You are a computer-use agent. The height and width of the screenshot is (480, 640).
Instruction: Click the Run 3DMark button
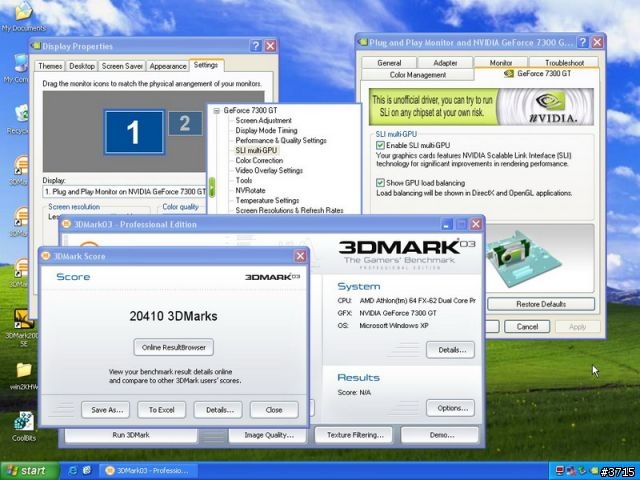point(131,435)
